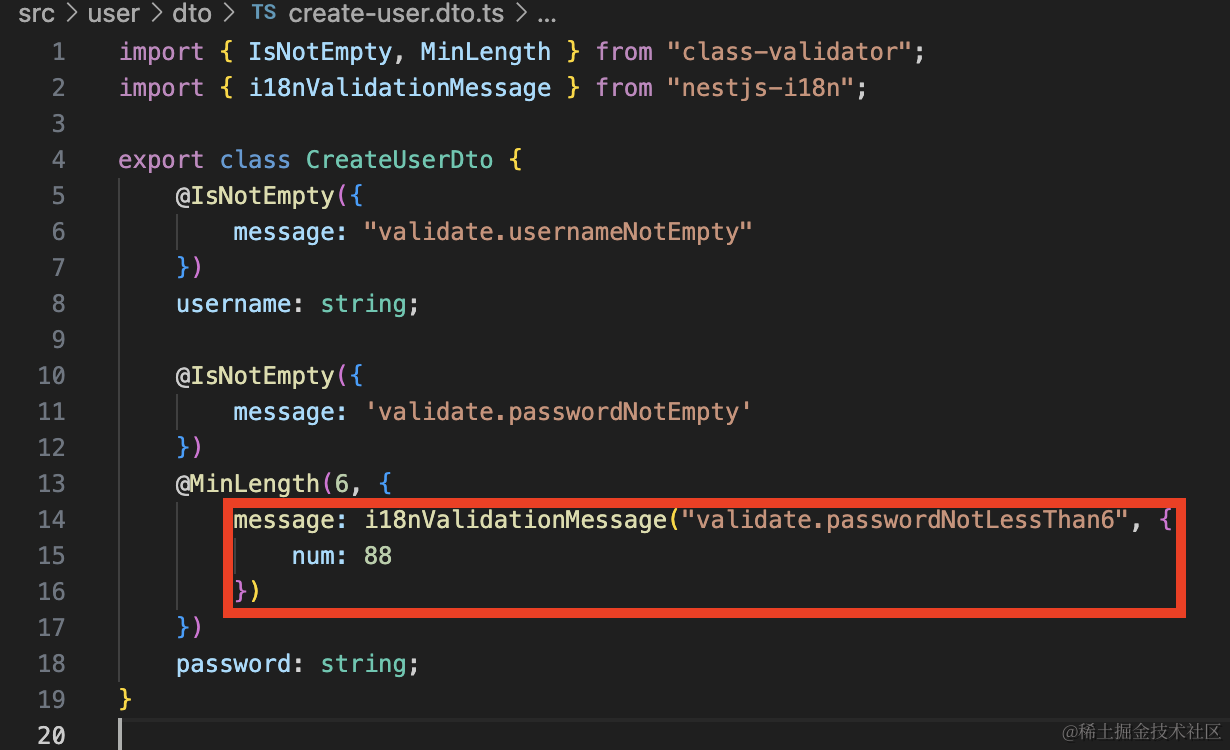Place cursor on num value 88
Viewport: 1230px width, 750px height.
[377, 556]
